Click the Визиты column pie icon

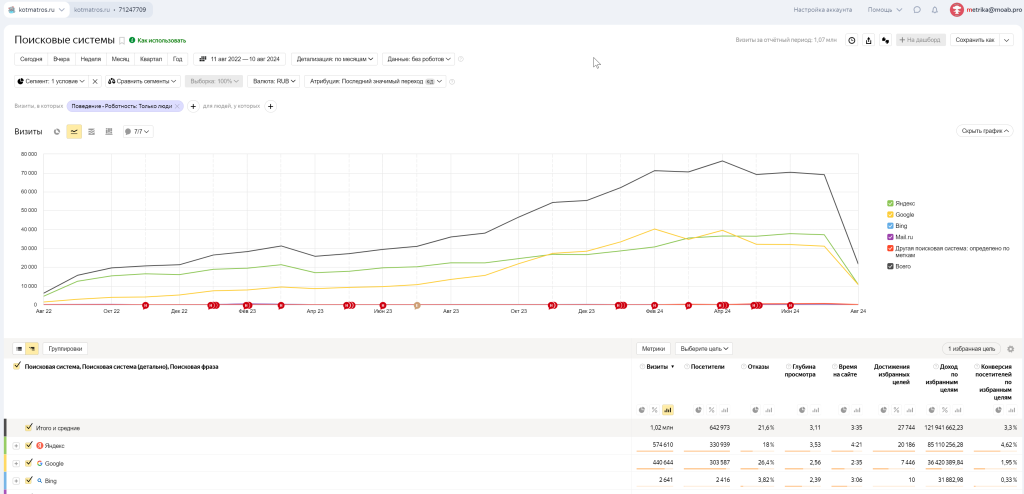pos(642,410)
